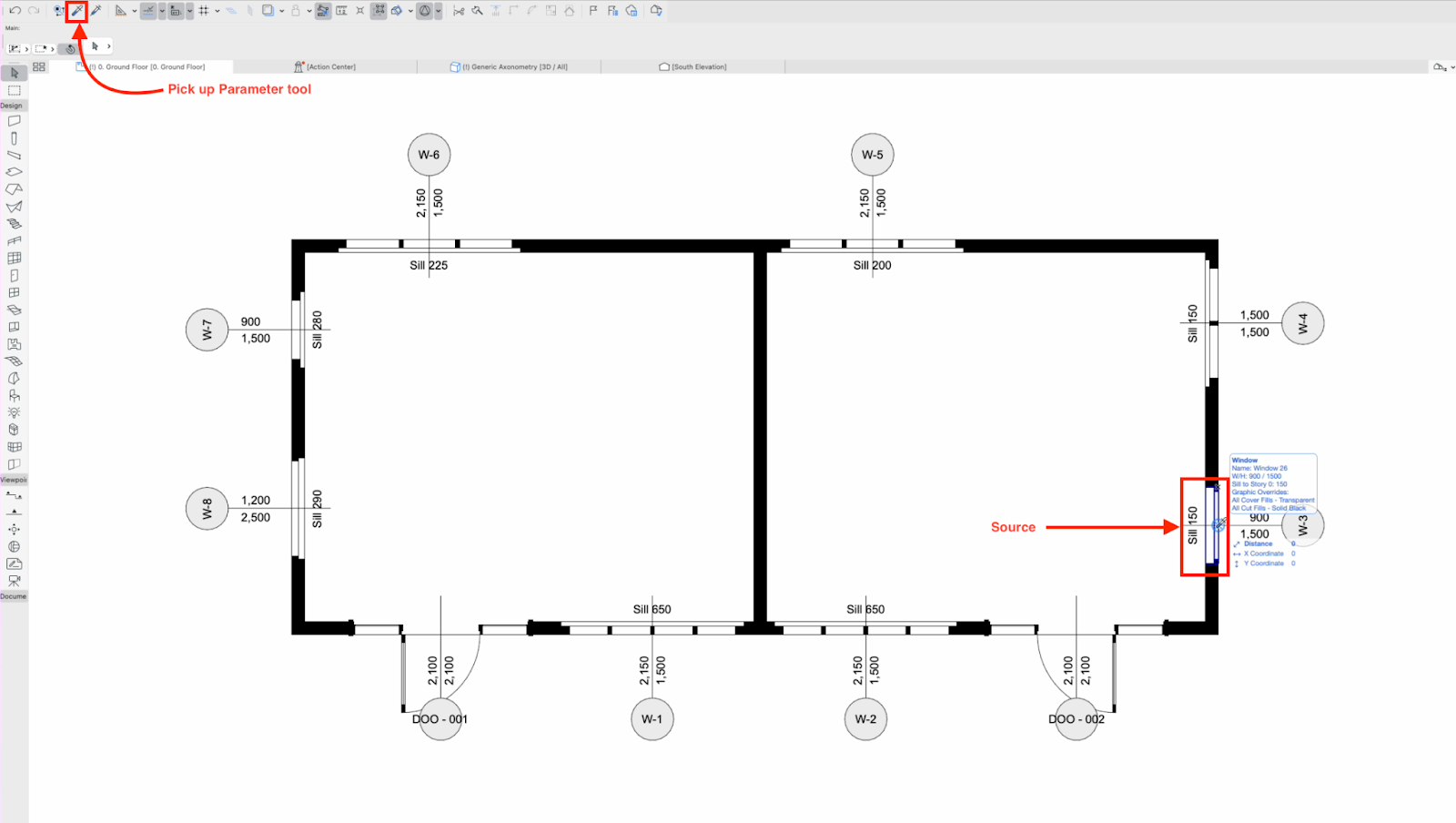This screenshot has width=1456, height=823.
Task: Select the Pick Up Parameters eyedropper tool
Action: click(x=76, y=11)
